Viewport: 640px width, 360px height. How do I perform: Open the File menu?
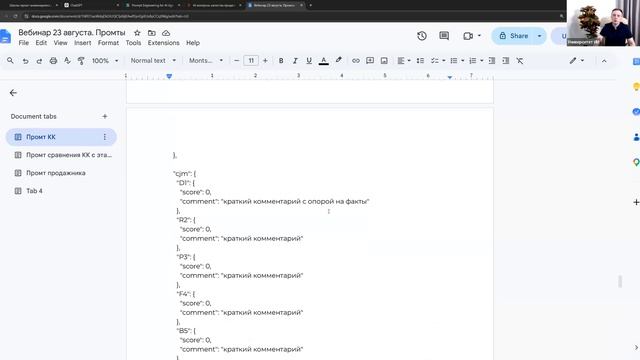pos(24,43)
